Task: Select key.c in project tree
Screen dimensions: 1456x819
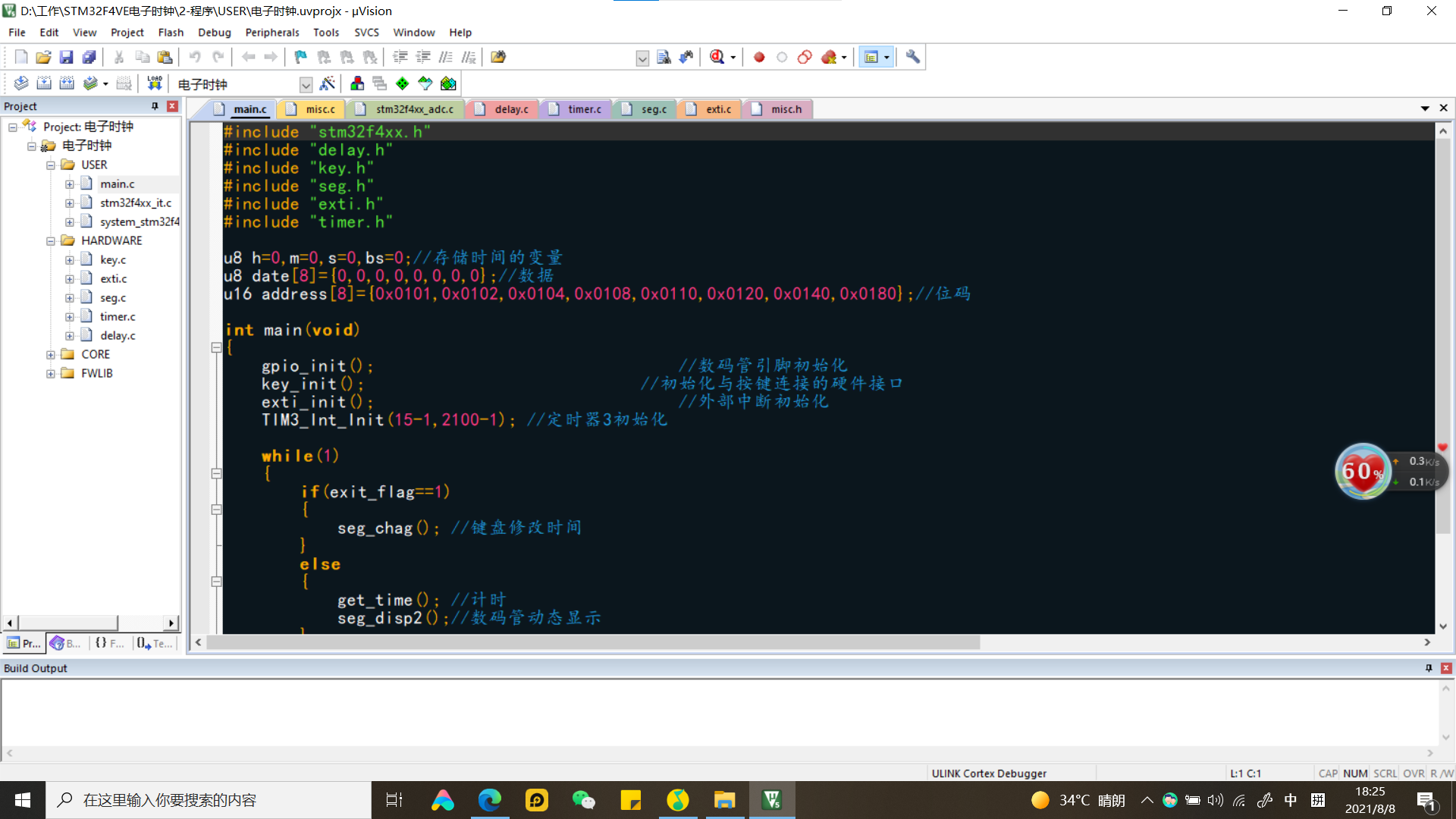Action: pyautogui.click(x=113, y=260)
